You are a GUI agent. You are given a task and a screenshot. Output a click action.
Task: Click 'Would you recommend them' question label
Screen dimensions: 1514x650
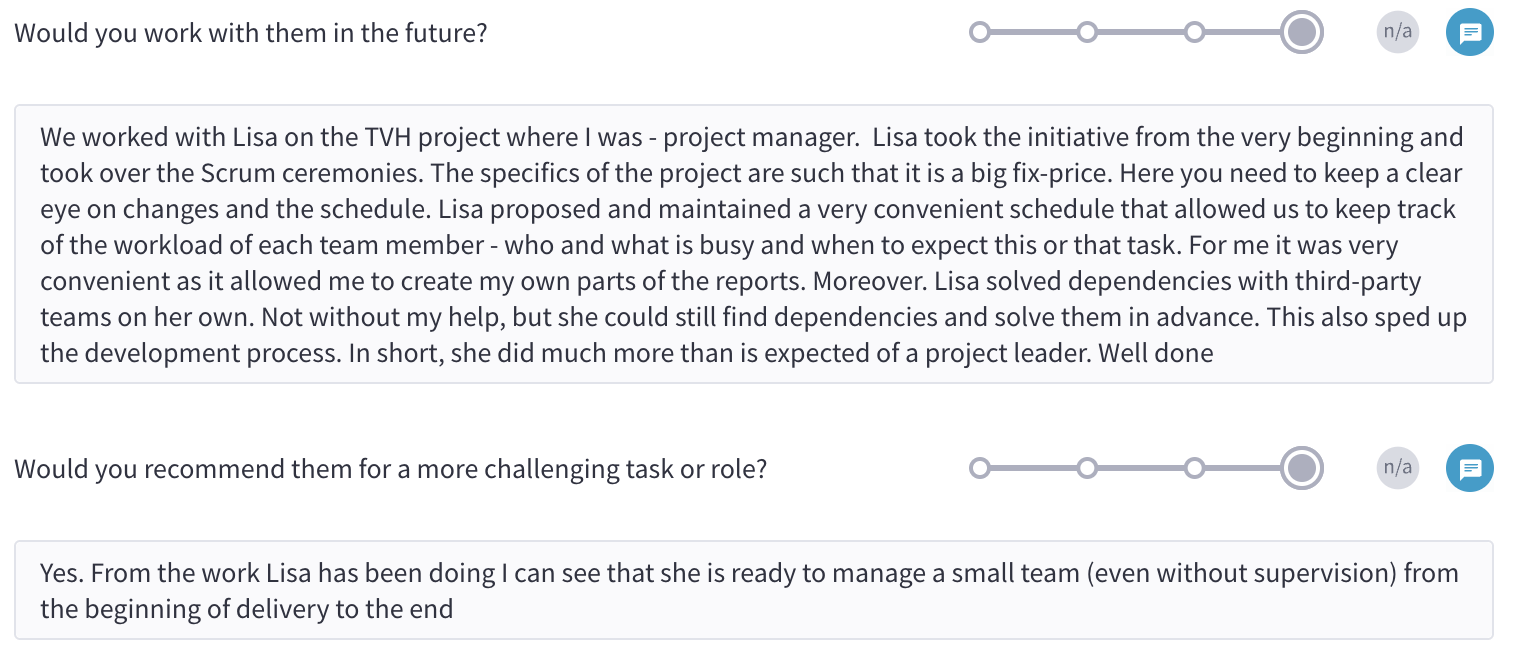390,468
